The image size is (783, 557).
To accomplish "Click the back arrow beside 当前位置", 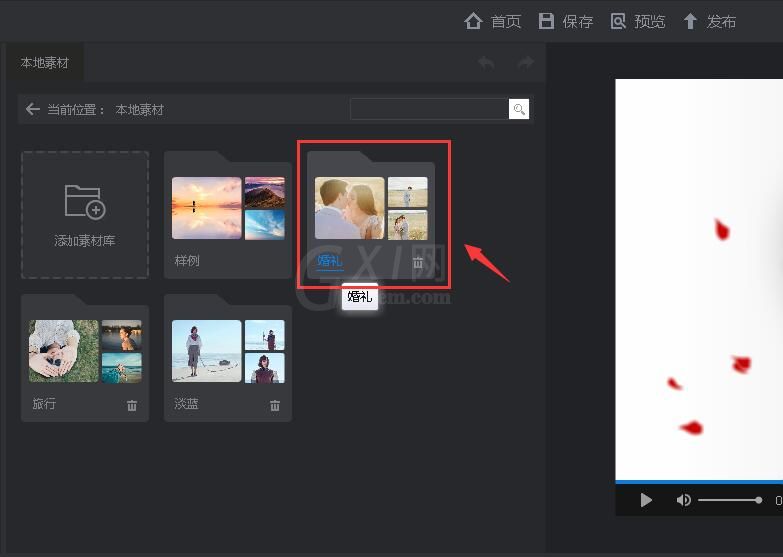I will pyautogui.click(x=33, y=109).
